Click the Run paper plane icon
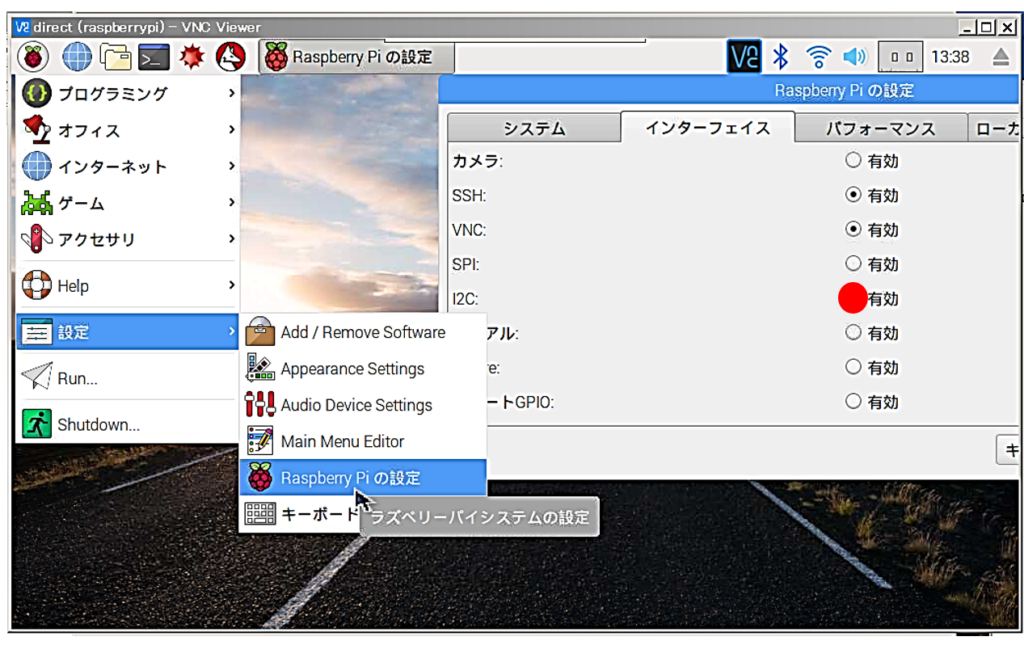This screenshot has width=1024, height=645. (37, 377)
